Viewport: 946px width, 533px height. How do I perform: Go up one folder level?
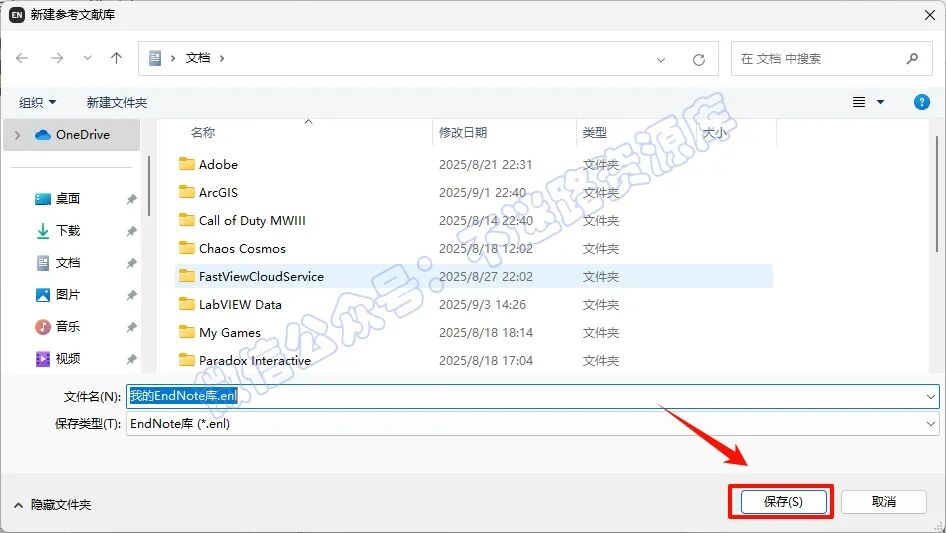click(116, 58)
